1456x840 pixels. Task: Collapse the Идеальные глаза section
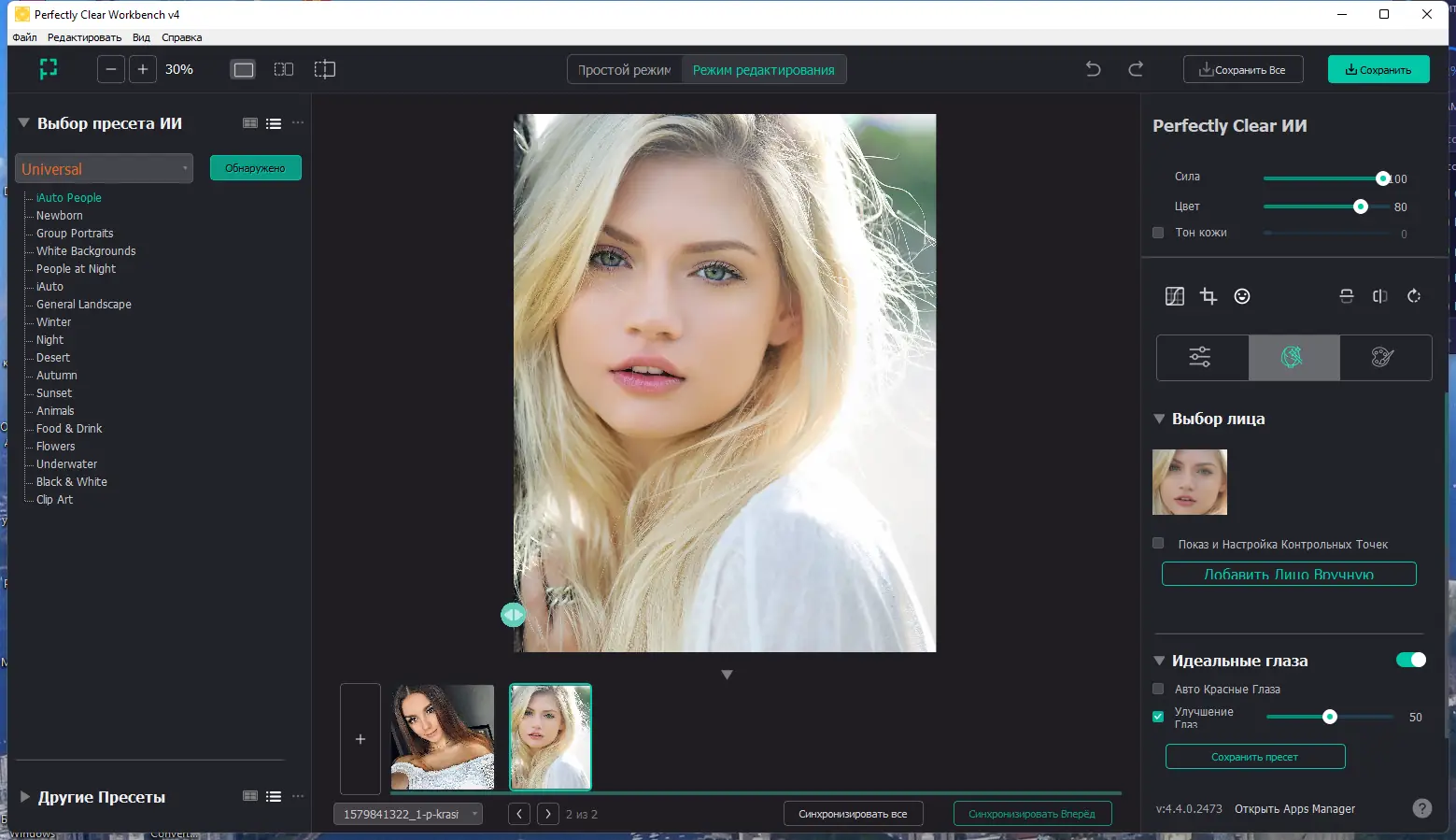1159,661
